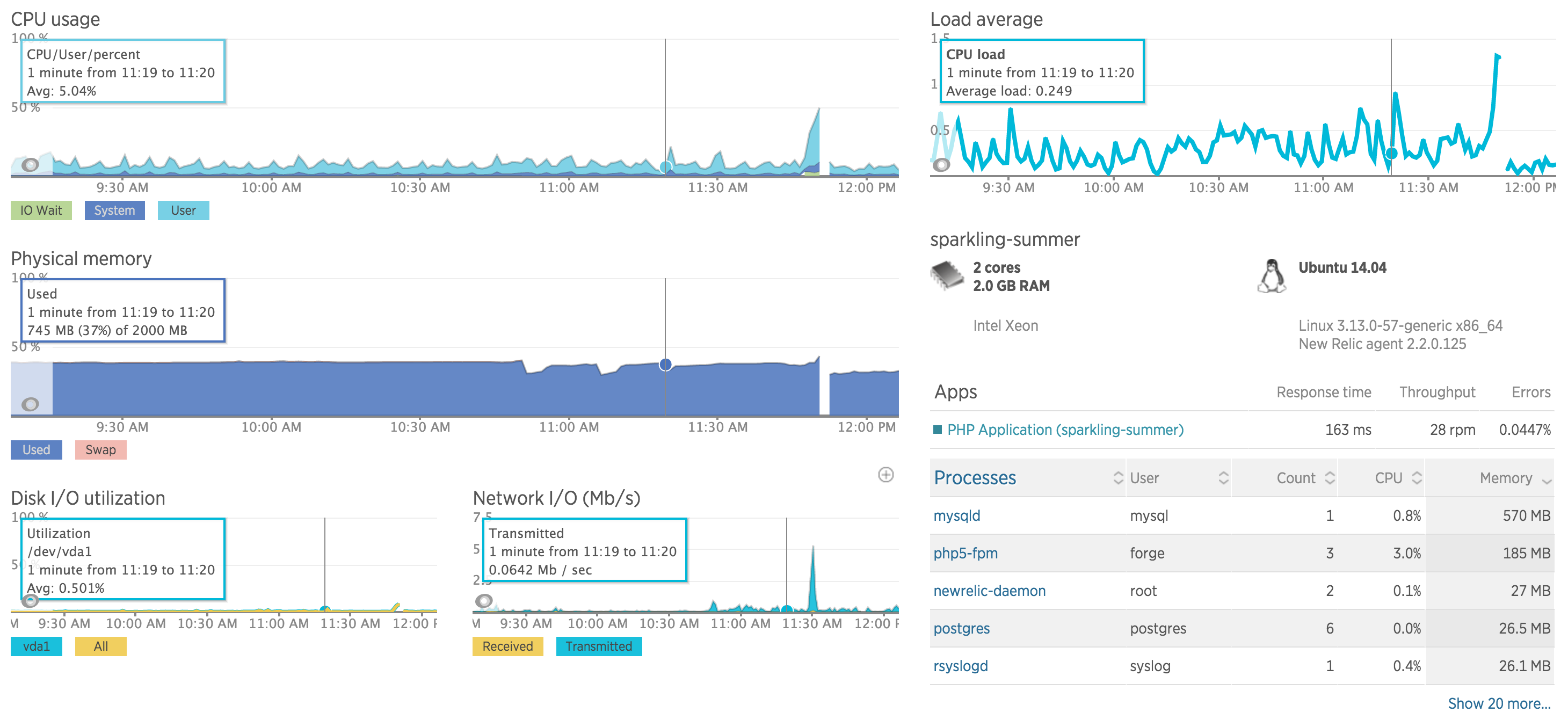This screenshot has height=727, width=1568.
Task: Open the mysqld process
Action: (957, 516)
